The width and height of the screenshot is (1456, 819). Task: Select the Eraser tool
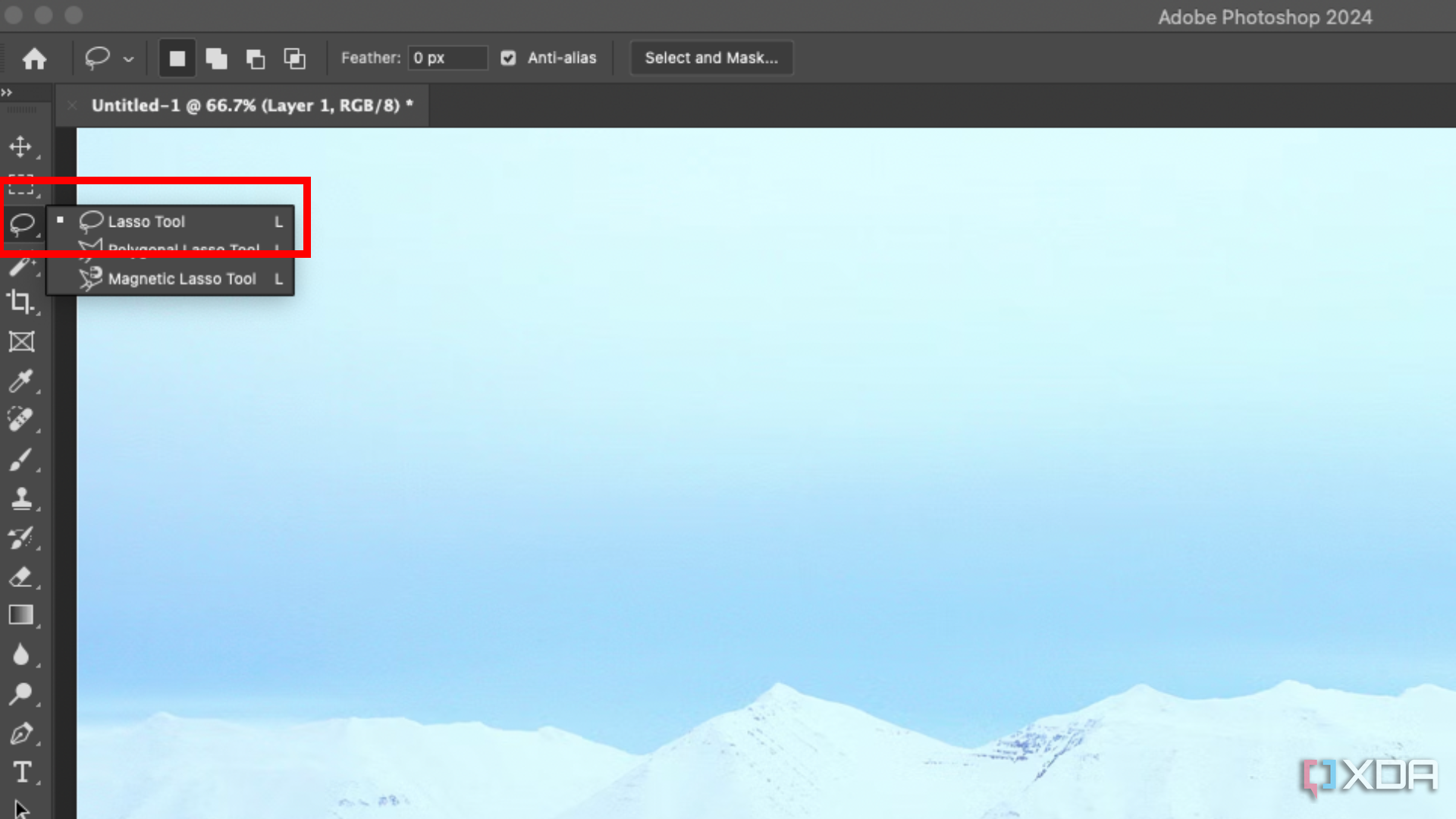tap(21, 576)
